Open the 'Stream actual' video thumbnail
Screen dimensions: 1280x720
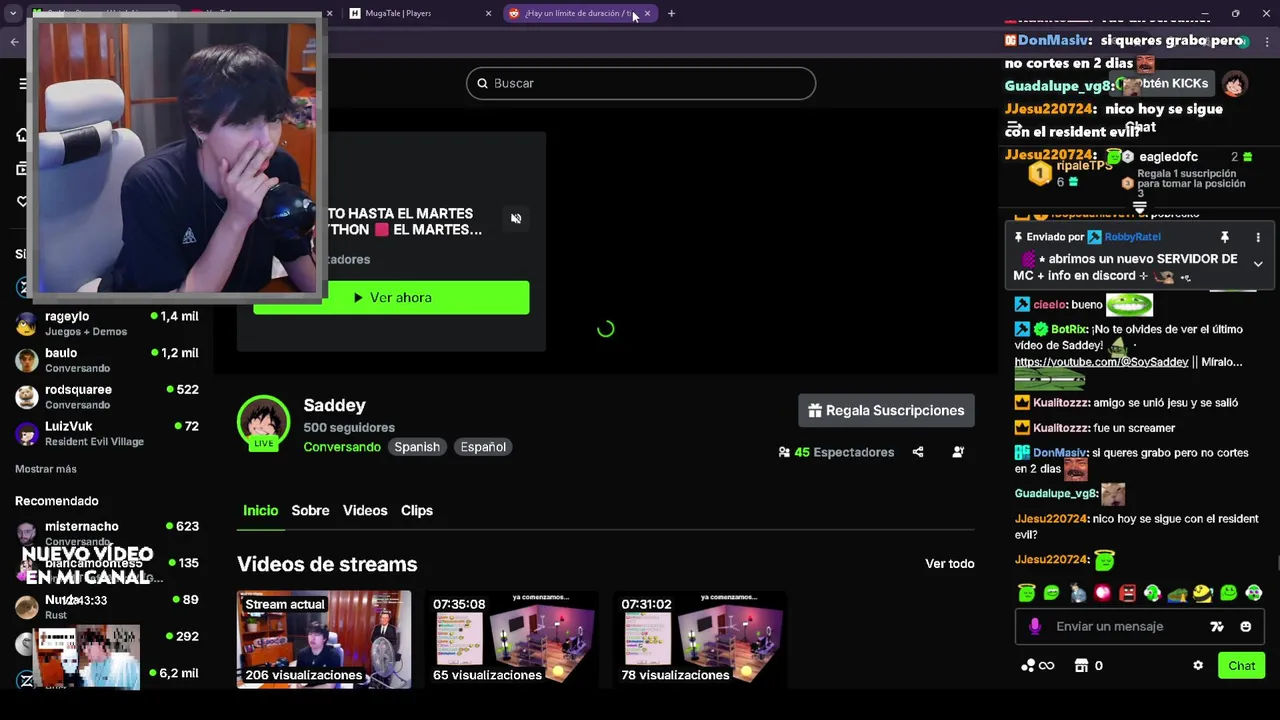coord(324,640)
